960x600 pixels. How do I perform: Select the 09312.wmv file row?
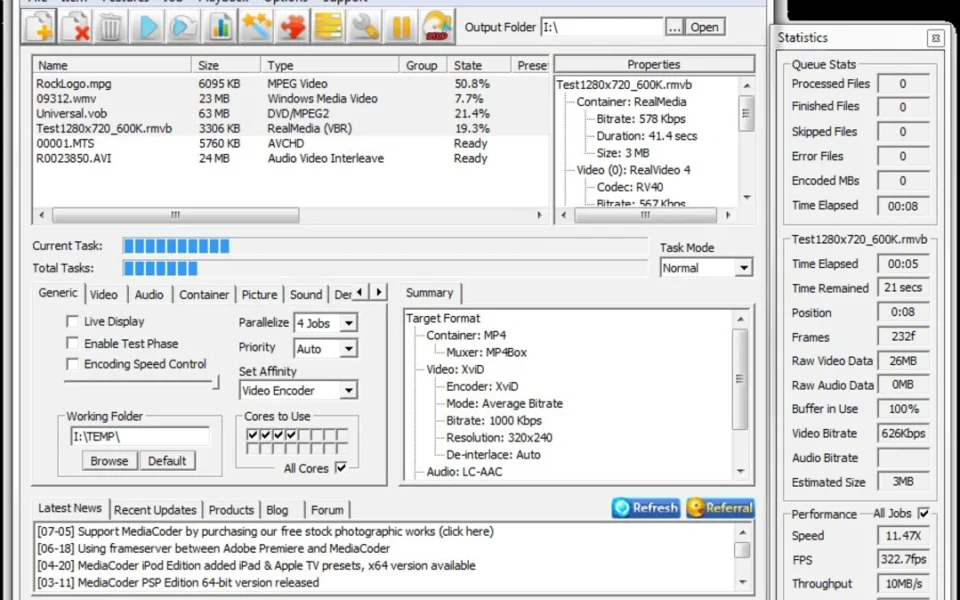291,99
